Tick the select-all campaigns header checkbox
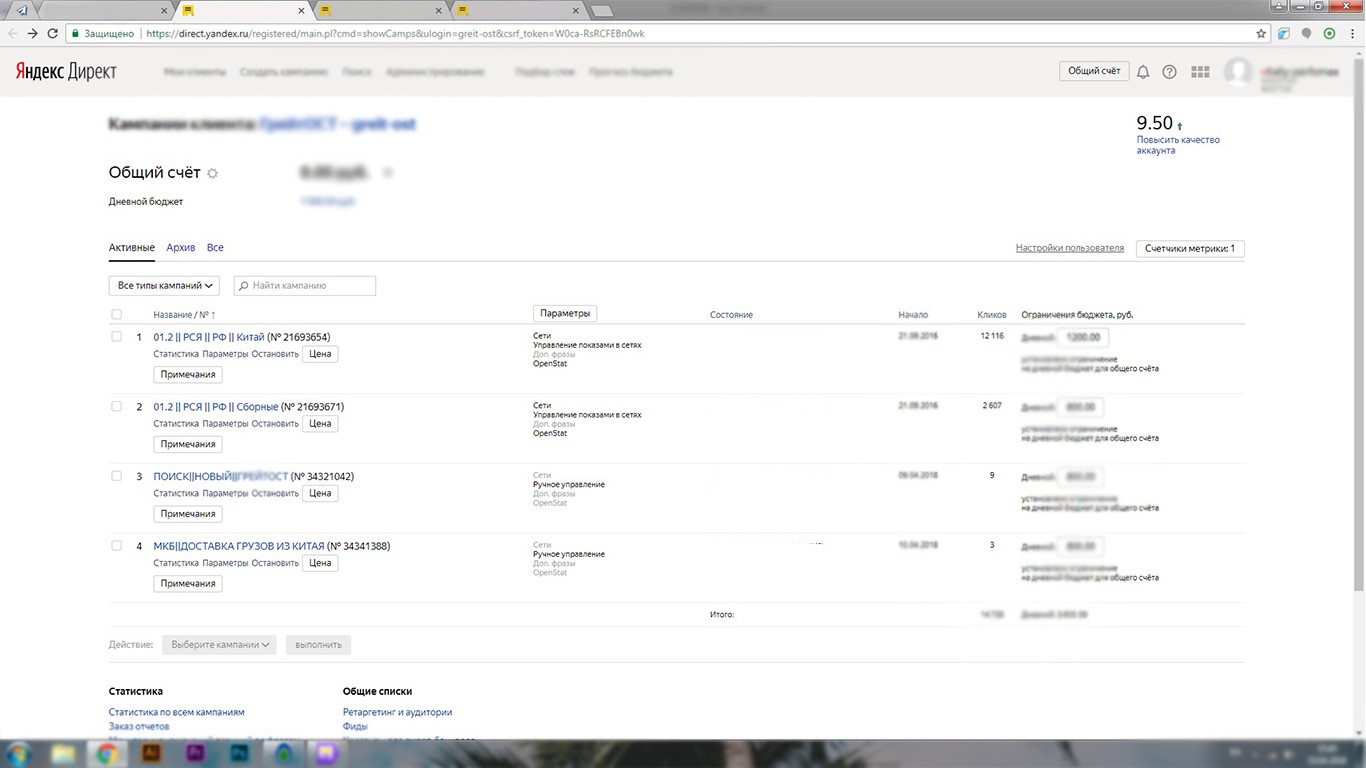 116,315
